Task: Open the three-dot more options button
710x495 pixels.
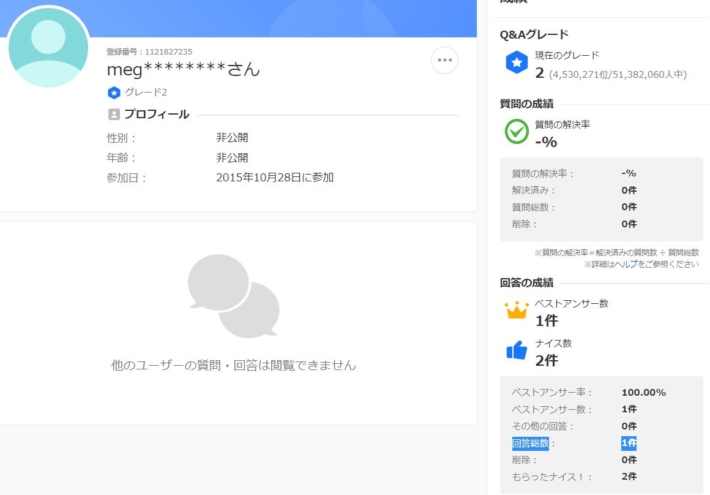Action: click(x=444, y=60)
